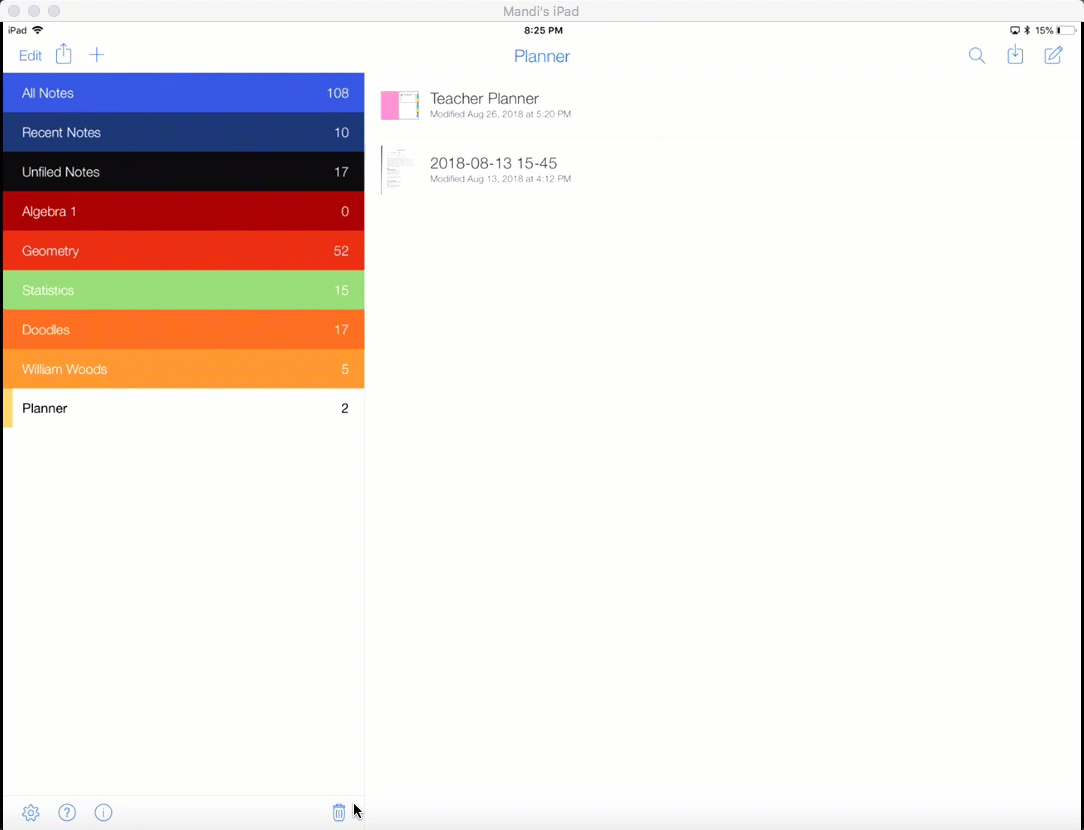
Task: Click the share icon in top toolbar
Action: [64, 55]
